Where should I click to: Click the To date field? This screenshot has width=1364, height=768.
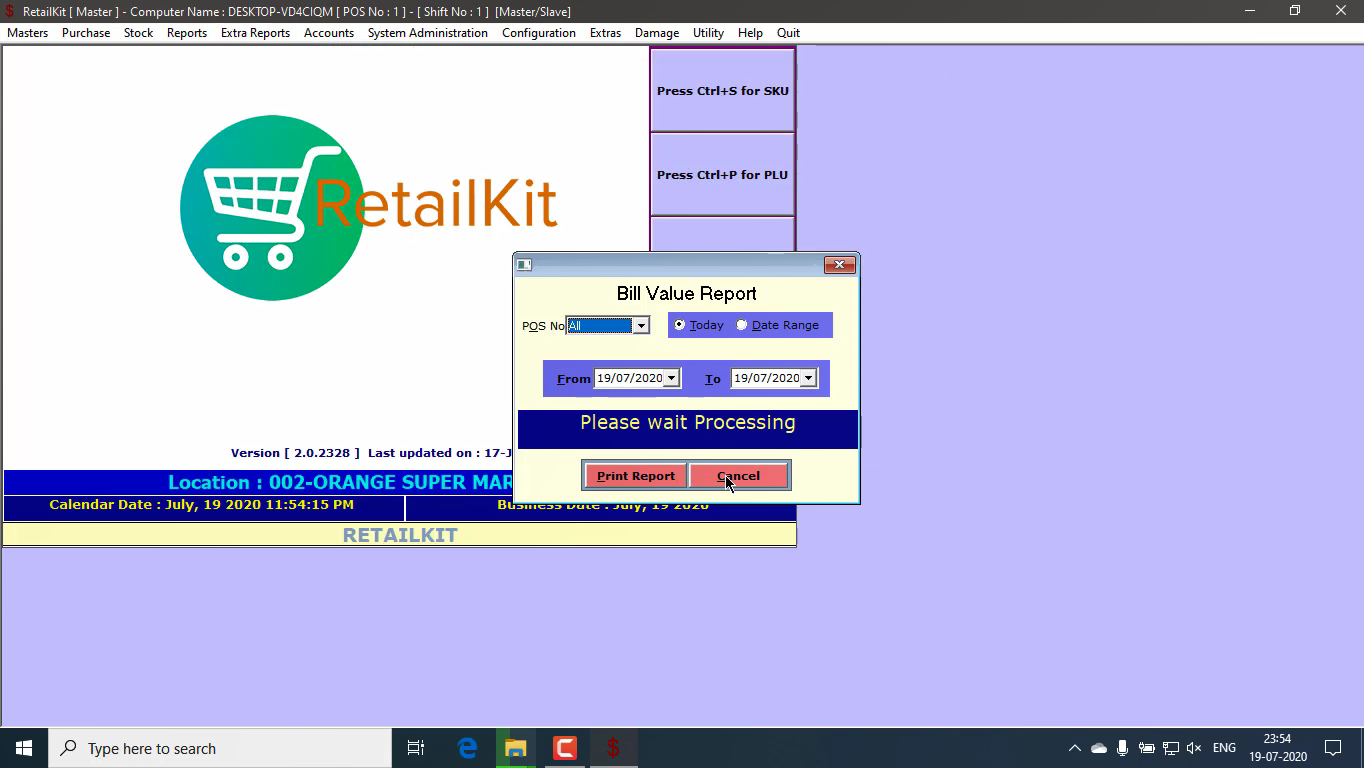(766, 378)
